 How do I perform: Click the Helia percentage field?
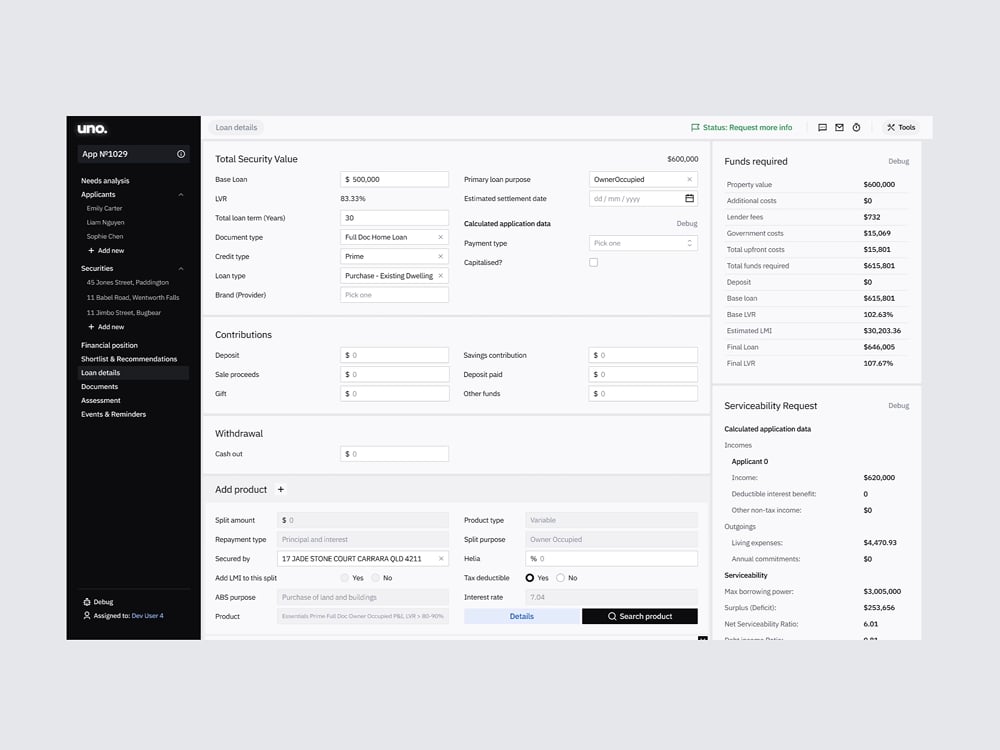coord(612,559)
